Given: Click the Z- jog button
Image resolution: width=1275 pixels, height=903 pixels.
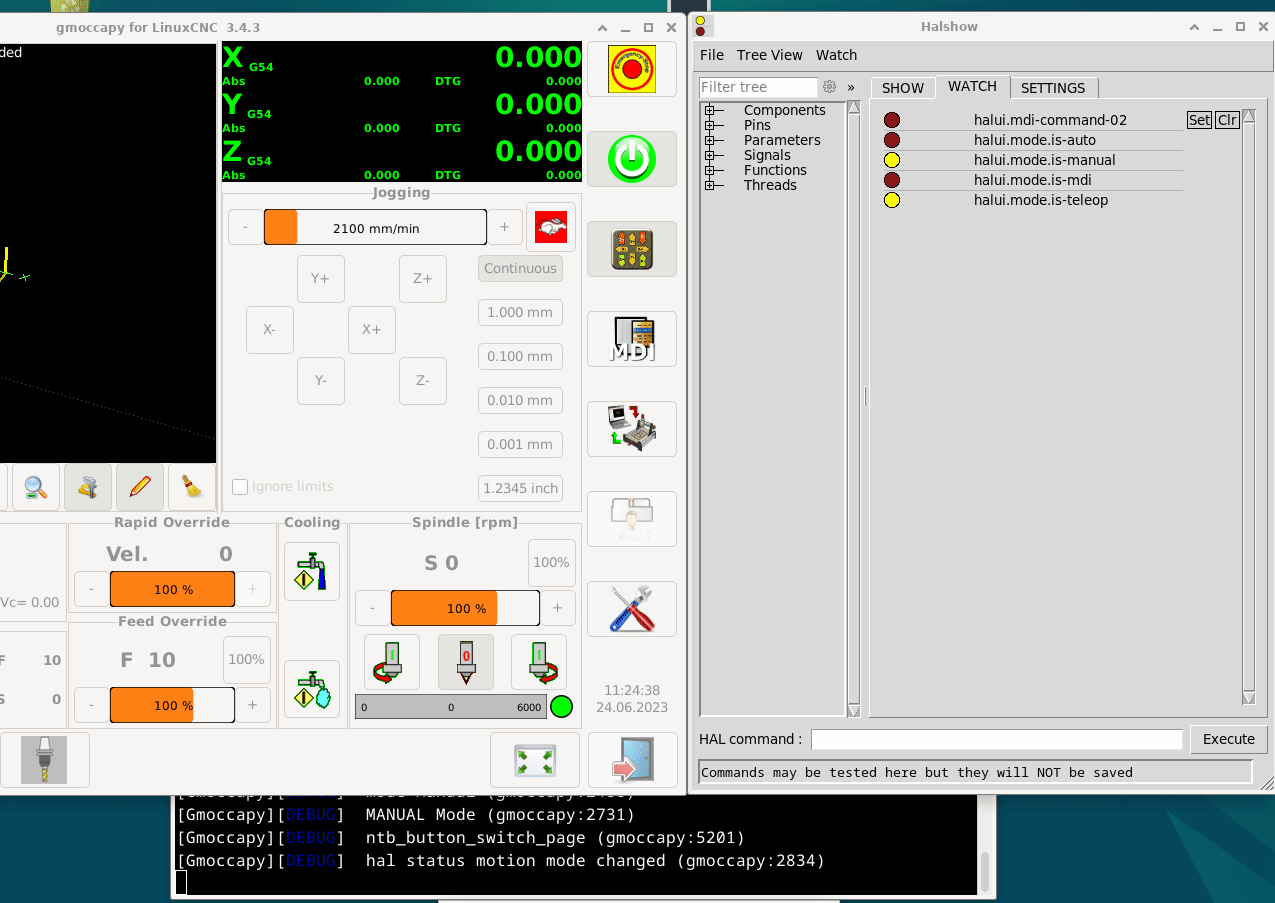Looking at the screenshot, I should pyautogui.click(x=423, y=381).
